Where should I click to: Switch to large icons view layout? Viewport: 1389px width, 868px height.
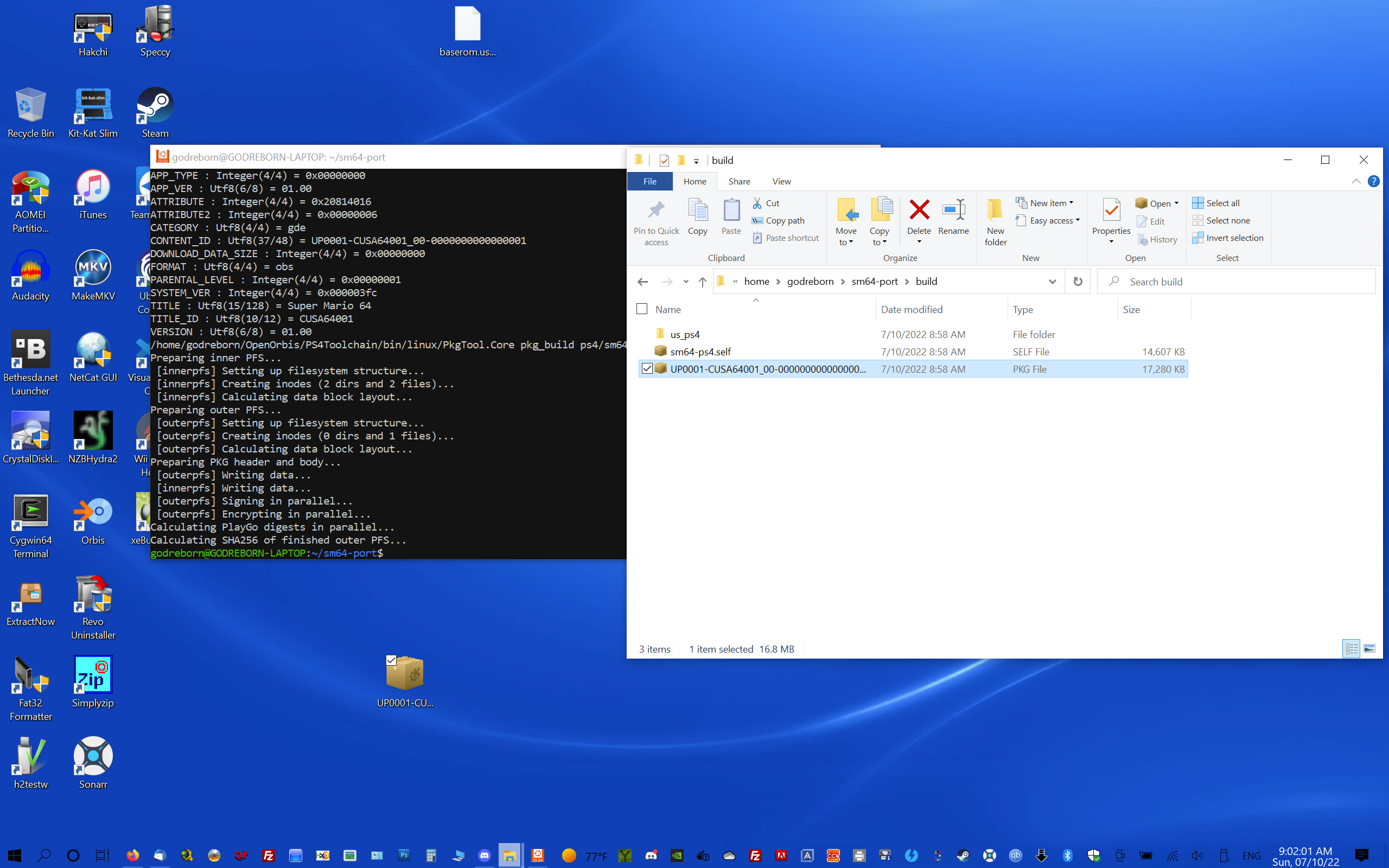[x=1369, y=649]
